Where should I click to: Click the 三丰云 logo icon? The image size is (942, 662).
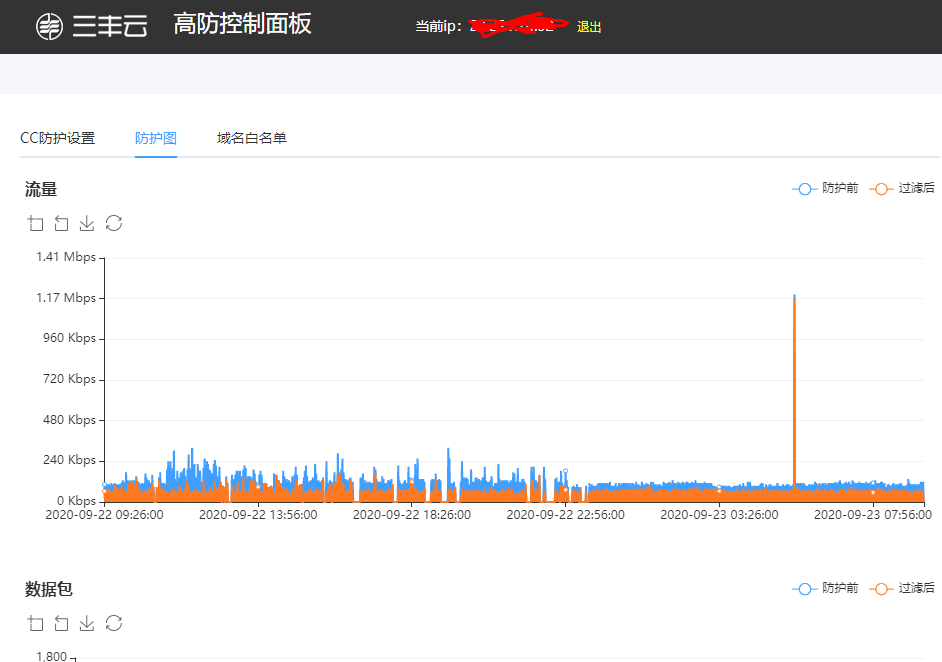click(x=48, y=27)
